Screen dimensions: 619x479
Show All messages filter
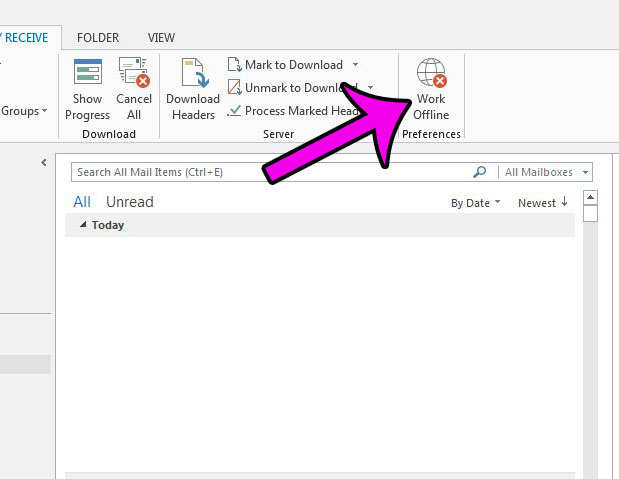coord(82,202)
